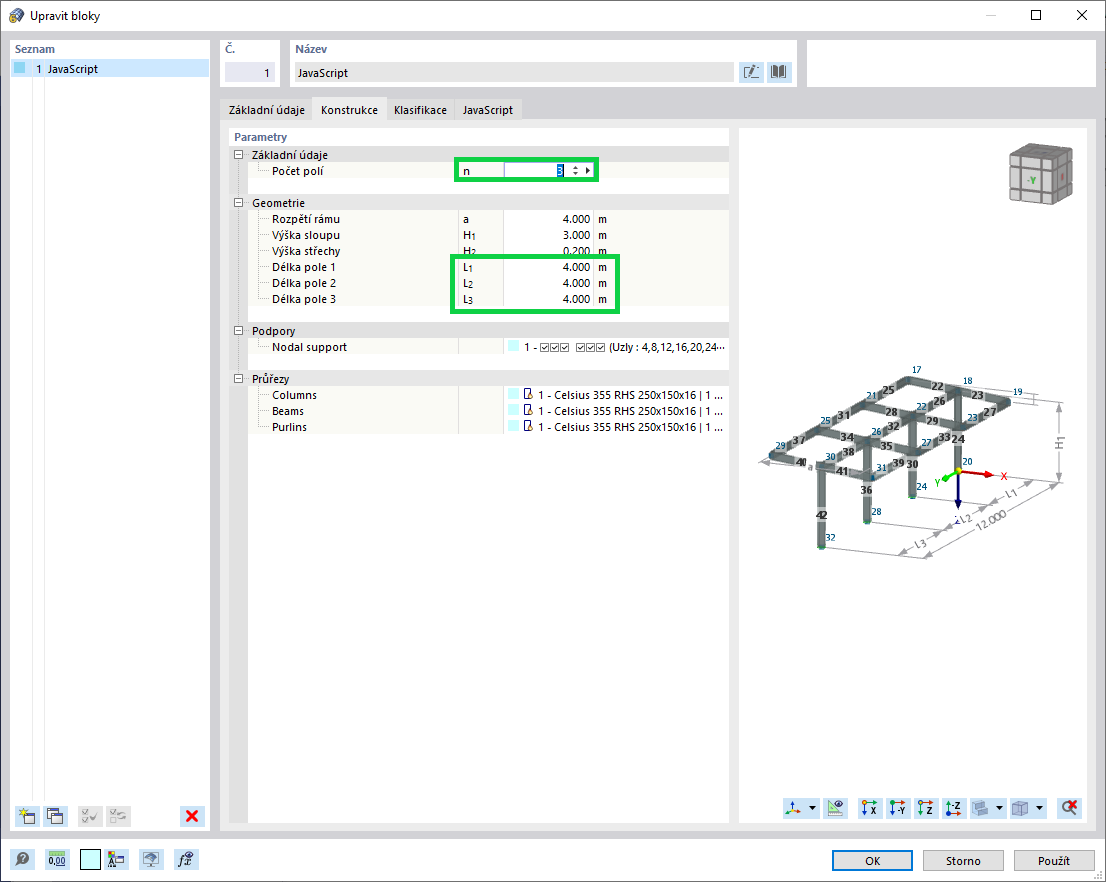This screenshot has width=1106, height=882.
Task: Open the axis system dropdown arrow
Action: click(x=813, y=808)
